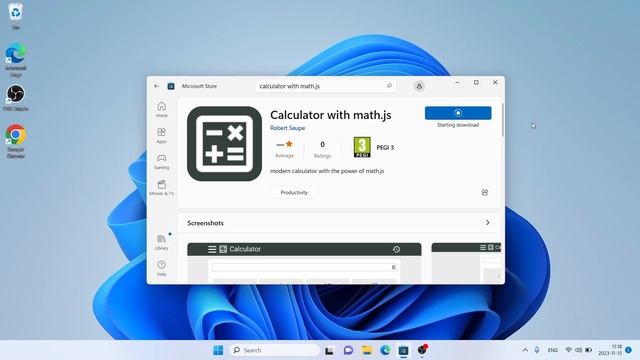This screenshot has width=640, height=360.
Task: Click the star average rating
Action: pyautogui.click(x=284, y=148)
